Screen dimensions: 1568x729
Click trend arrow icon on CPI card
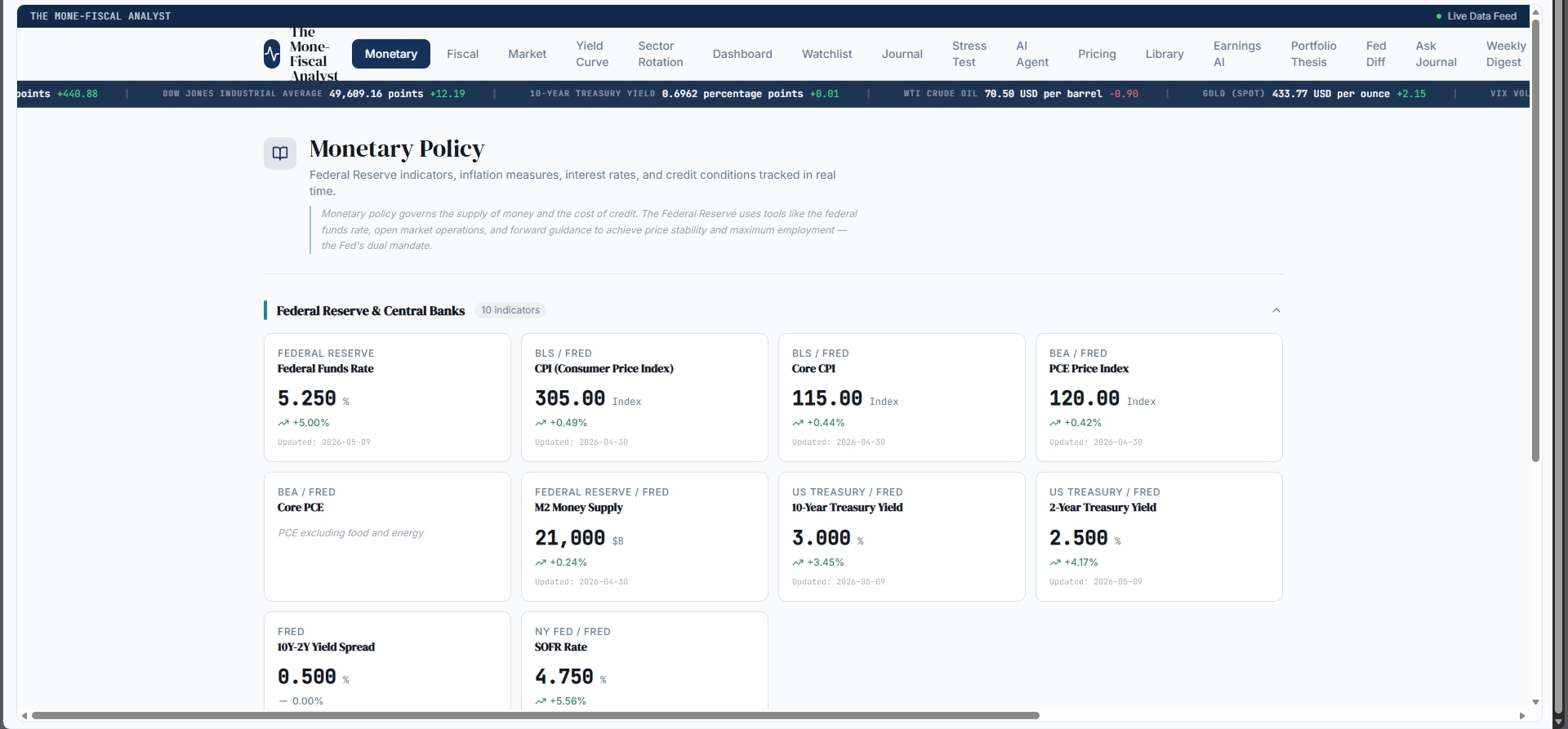(541, 423)
